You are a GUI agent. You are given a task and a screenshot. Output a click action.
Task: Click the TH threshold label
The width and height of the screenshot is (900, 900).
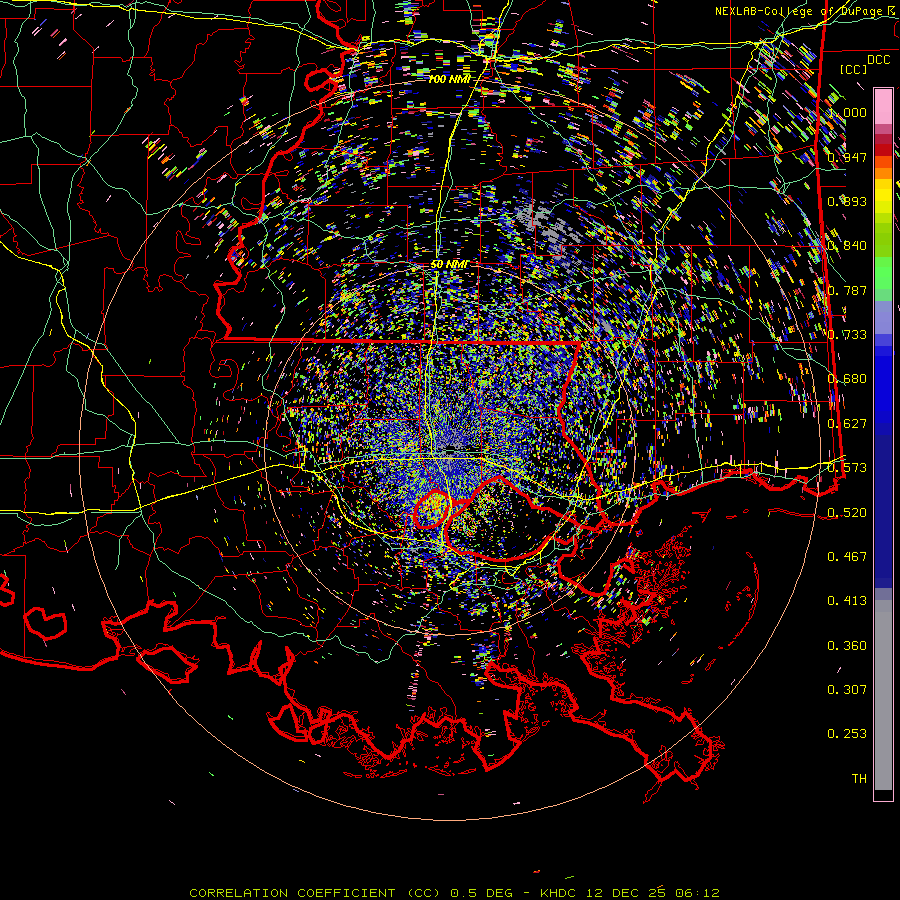[859, 779]
